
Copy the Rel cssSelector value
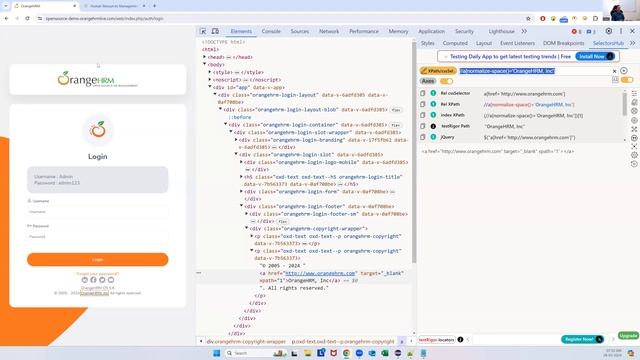coord(422,93)
